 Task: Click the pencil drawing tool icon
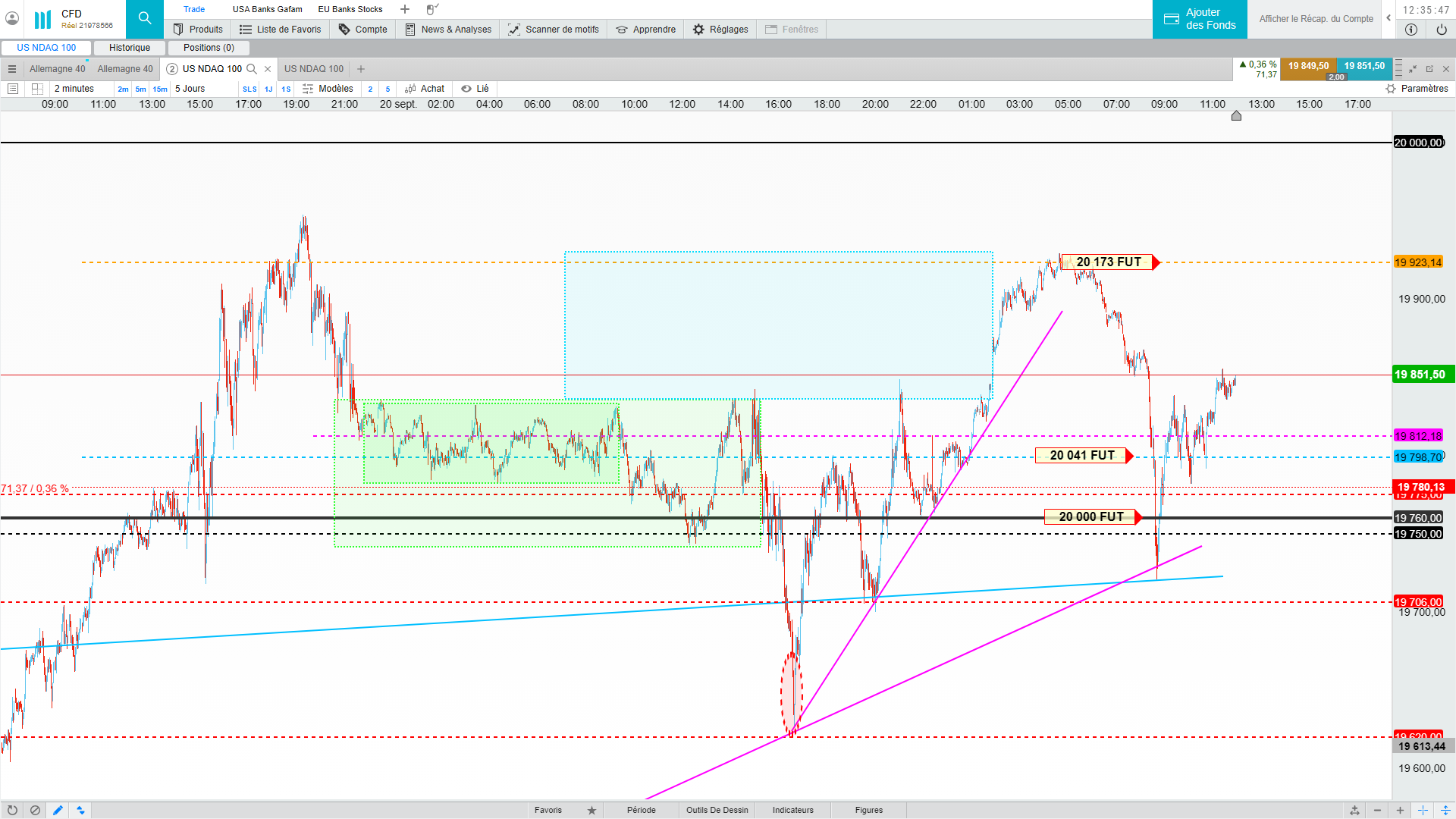click(58, 810)
